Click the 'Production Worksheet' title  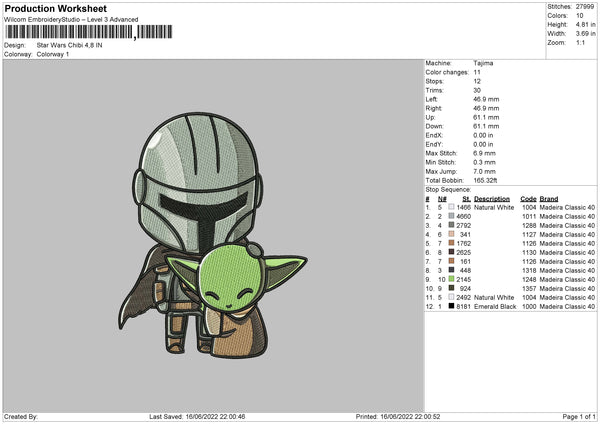point(55,8)
